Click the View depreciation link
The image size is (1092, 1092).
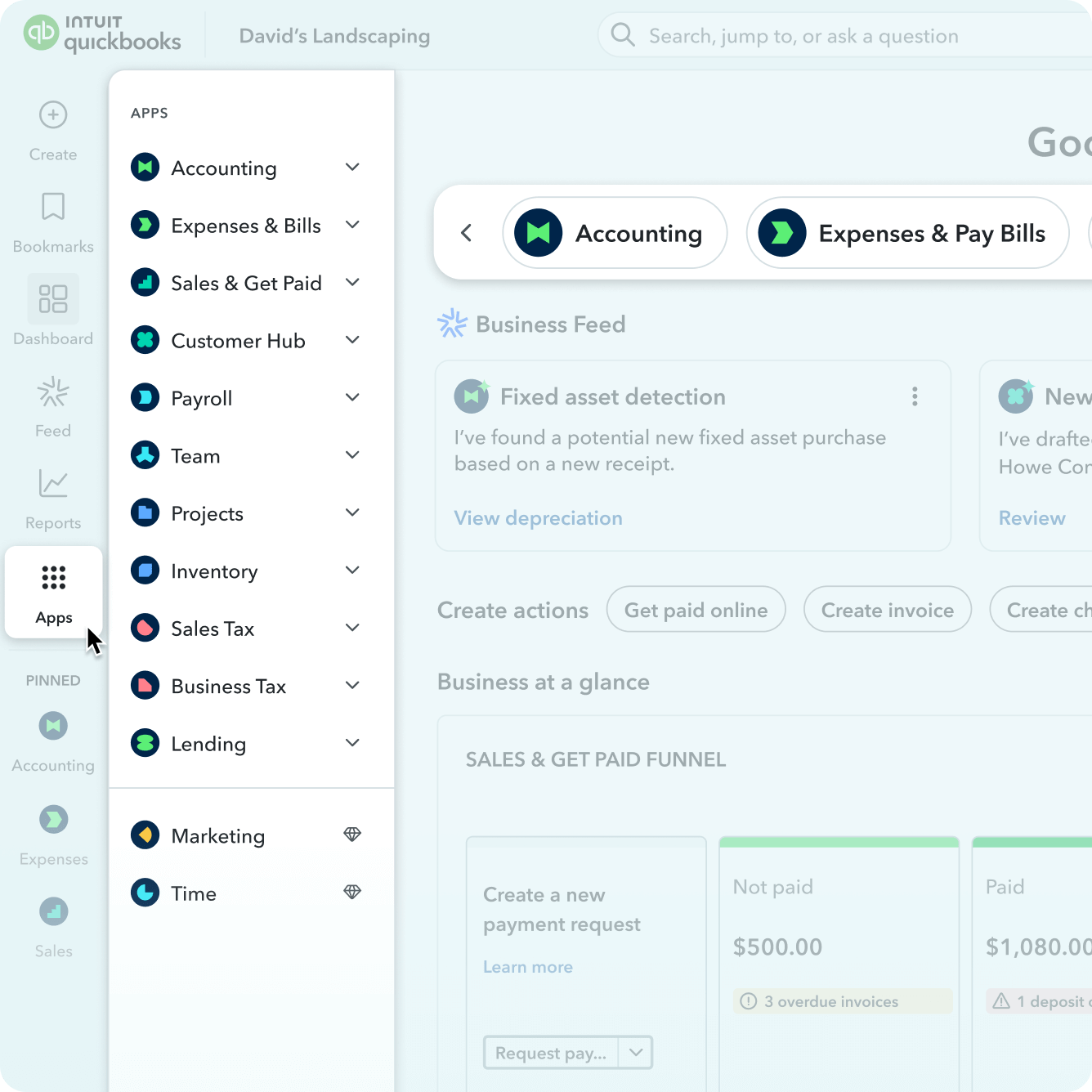click(x=538, y=518)
